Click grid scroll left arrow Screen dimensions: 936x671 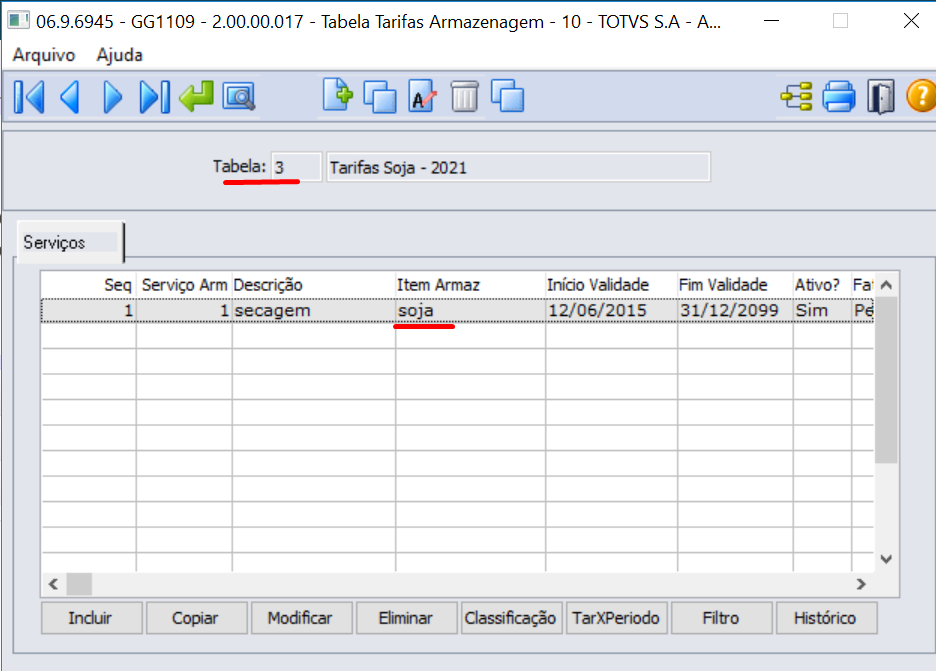coord(53,584)
